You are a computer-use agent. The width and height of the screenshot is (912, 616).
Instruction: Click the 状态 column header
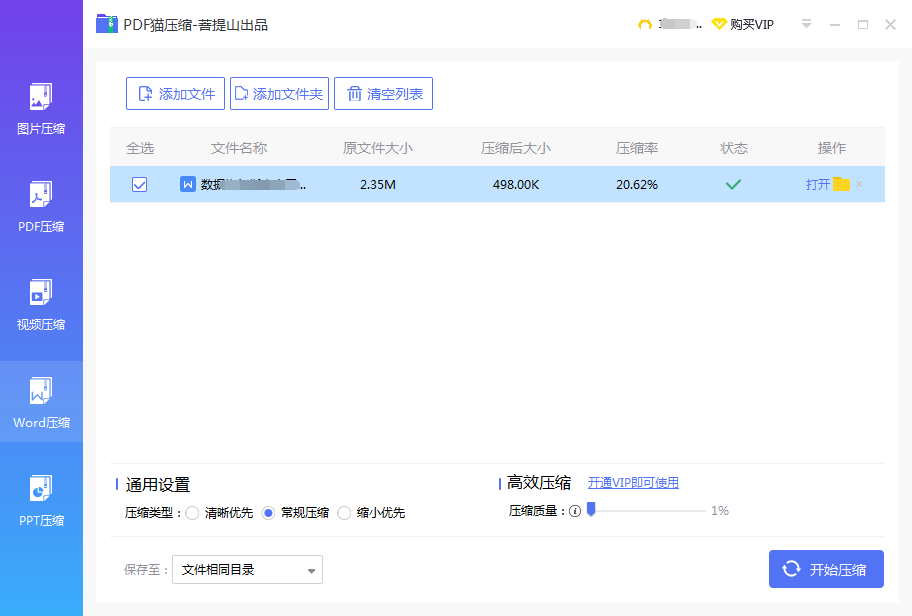tap(734, 148)
